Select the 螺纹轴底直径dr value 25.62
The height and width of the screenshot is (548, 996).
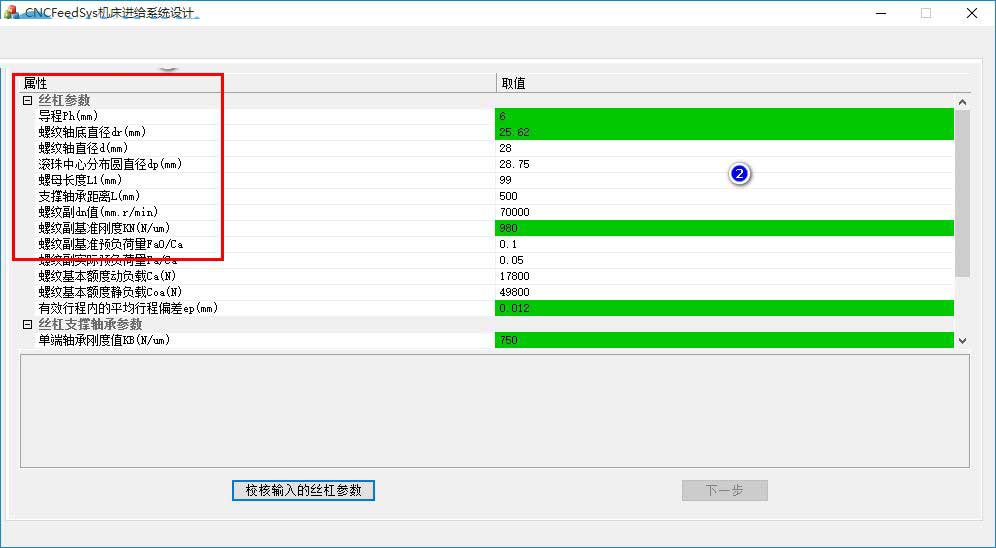[x=724, y=132]
